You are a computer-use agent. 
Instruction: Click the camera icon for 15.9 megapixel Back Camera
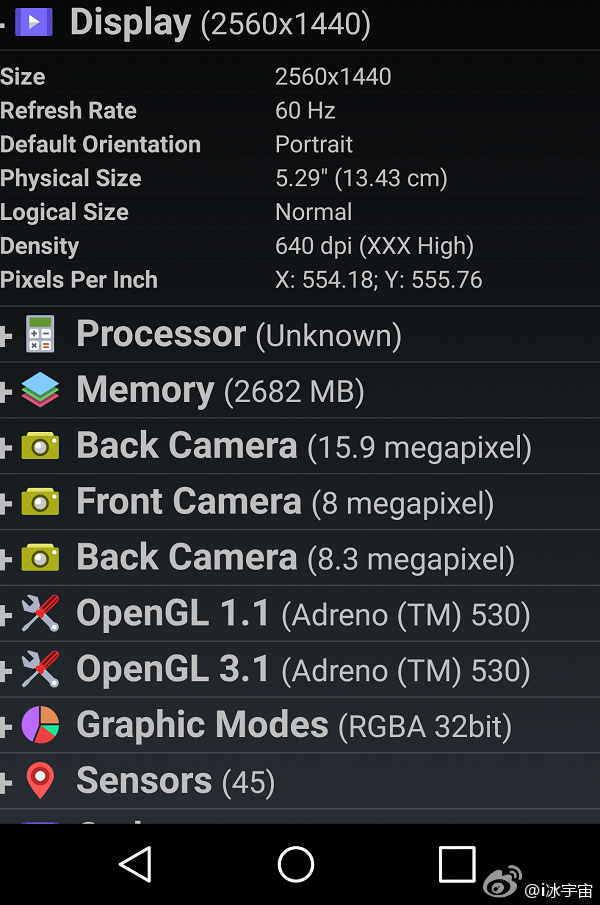[40, 446]
